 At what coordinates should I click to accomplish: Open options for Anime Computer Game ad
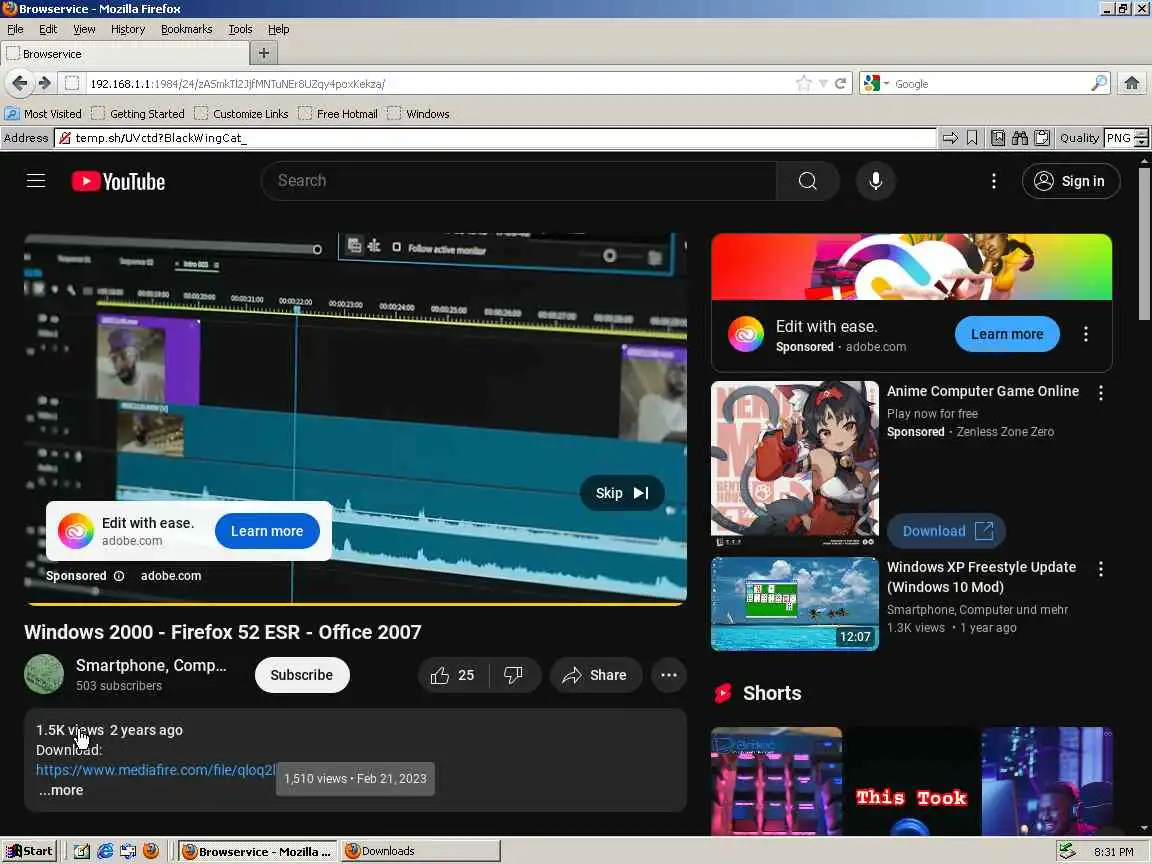1100,393
